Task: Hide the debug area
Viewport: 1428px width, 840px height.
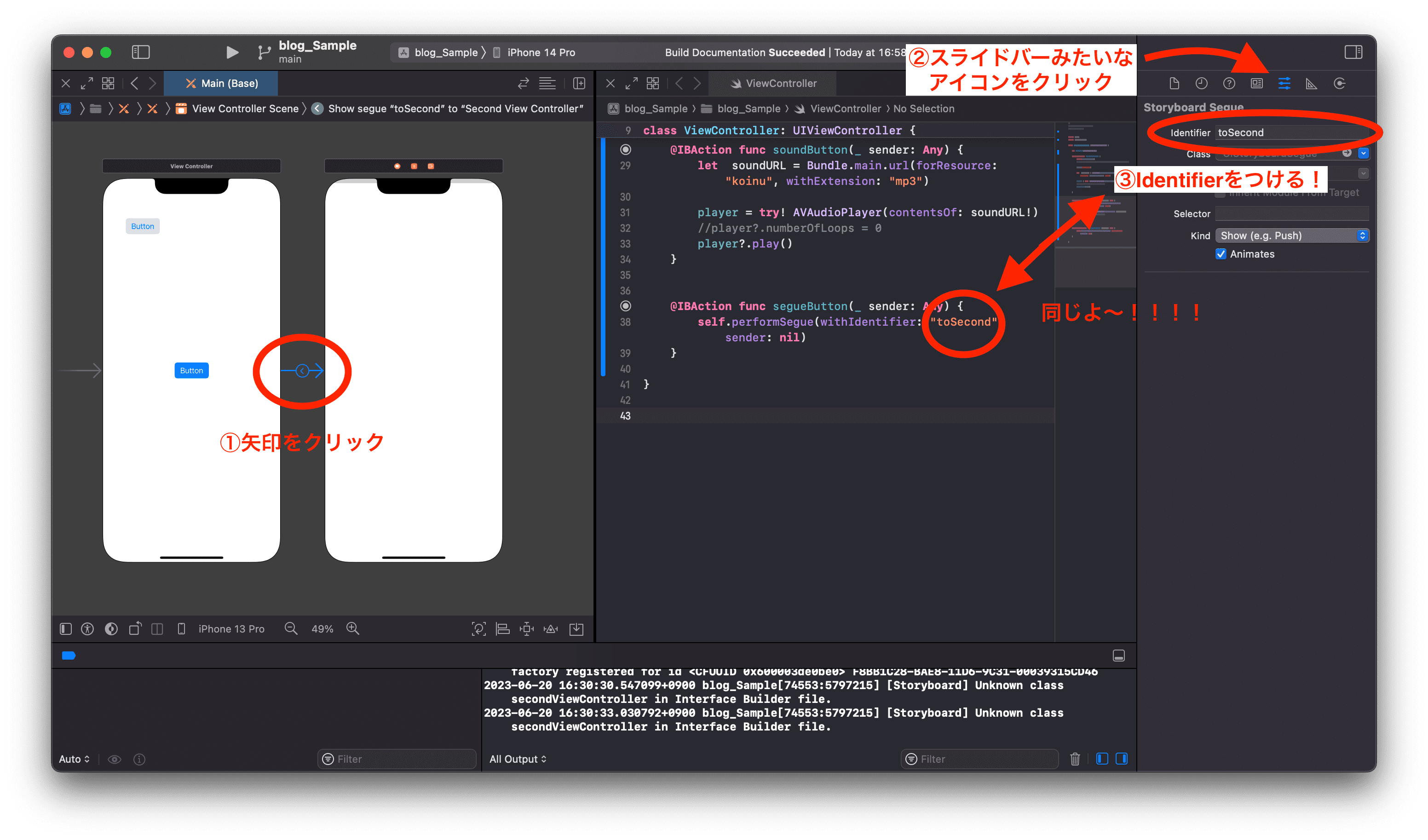Action: tap(1118, 656)
